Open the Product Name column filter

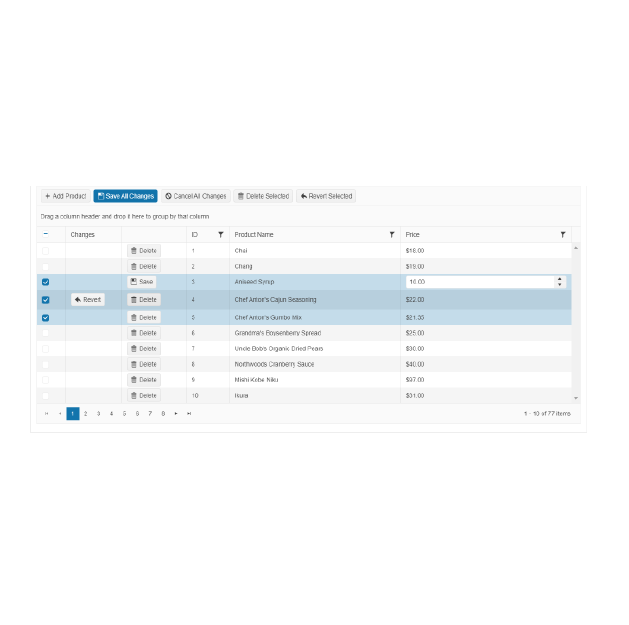pos(392,235)
